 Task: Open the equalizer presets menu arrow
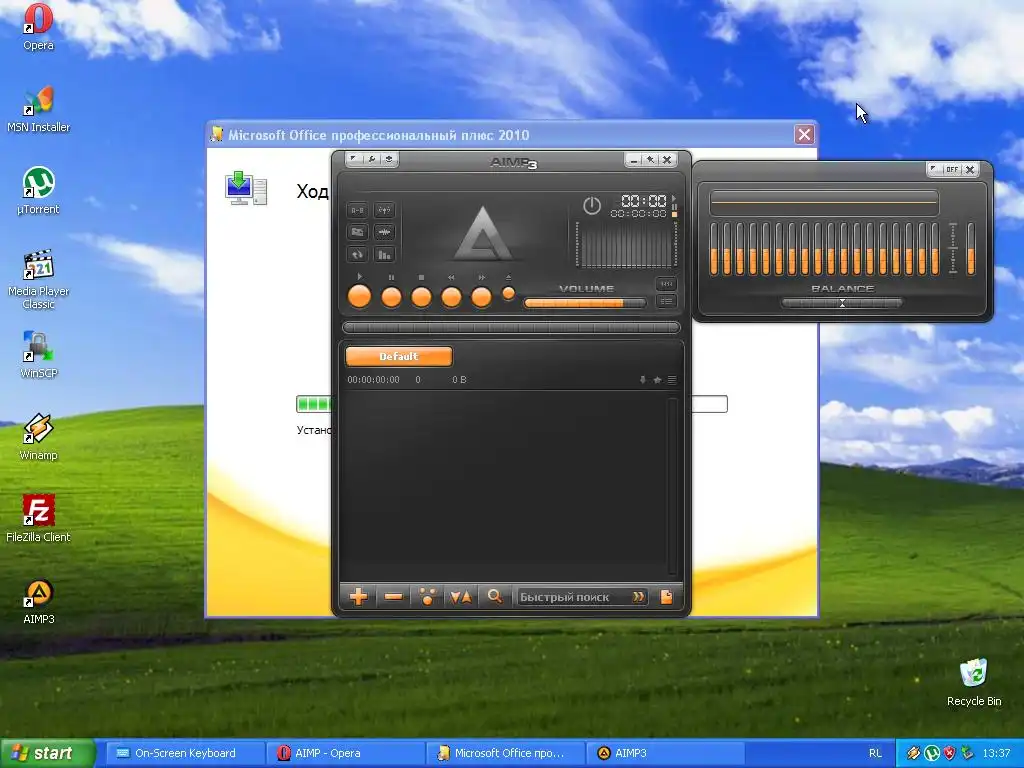pos(935,169)
